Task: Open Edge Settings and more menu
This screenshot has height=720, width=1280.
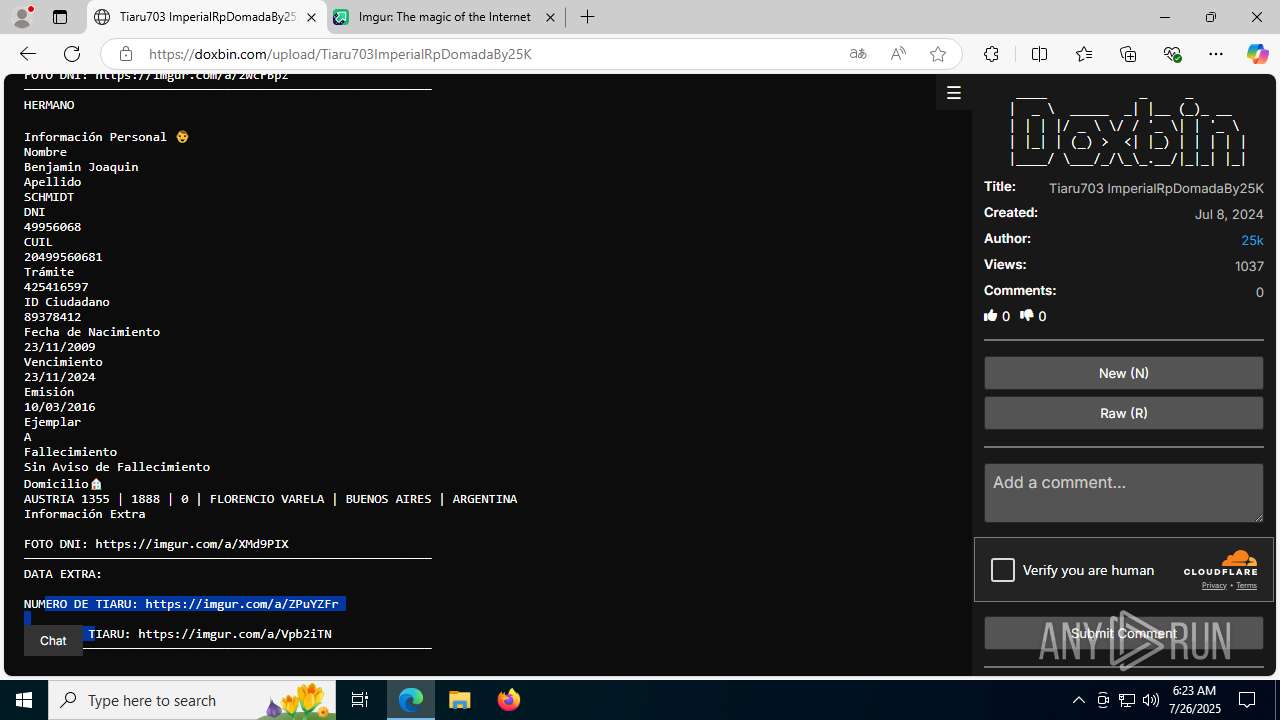Action: click(1216, 54)
